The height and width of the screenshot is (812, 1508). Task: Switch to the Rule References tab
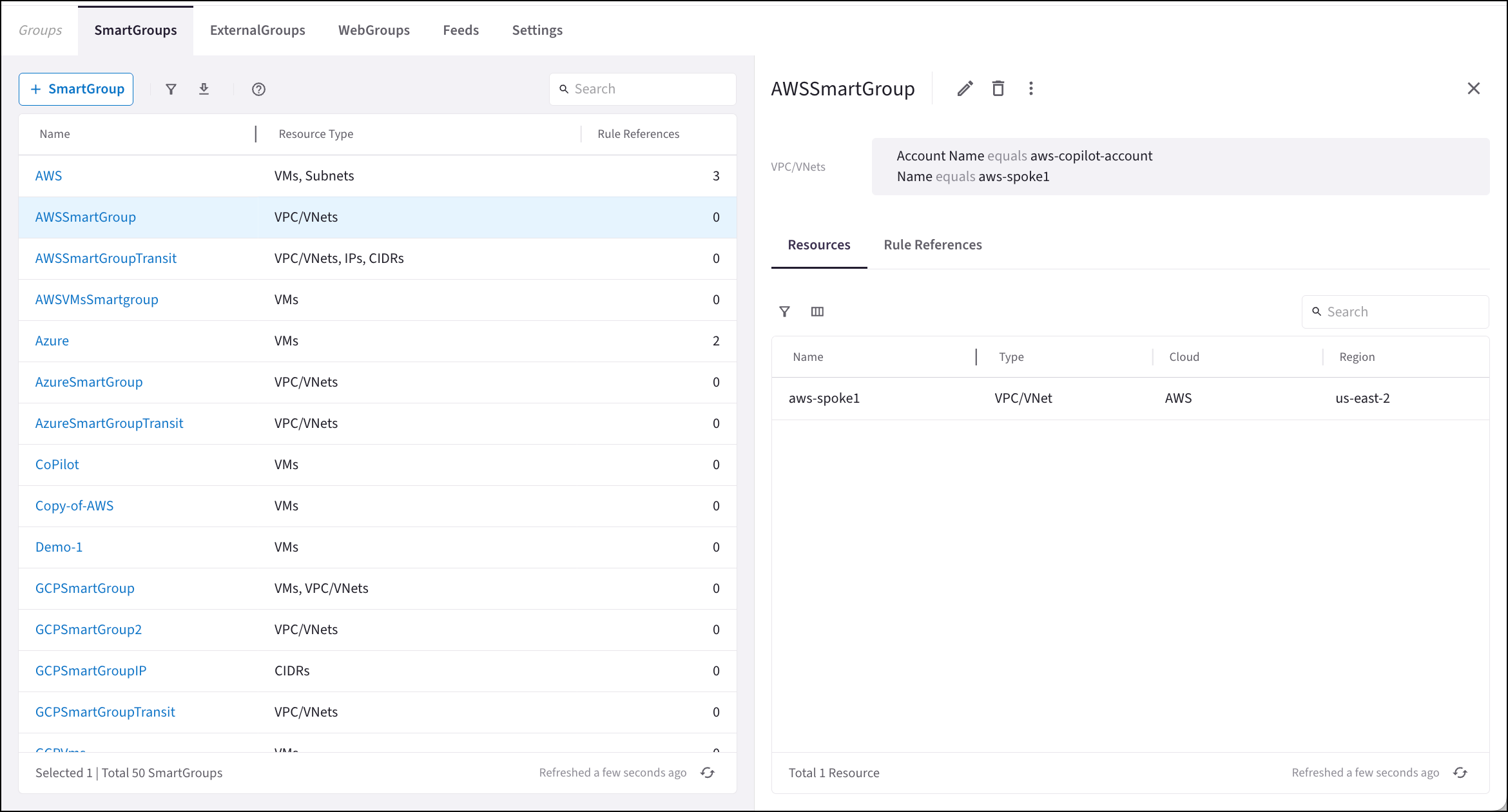(933, 245)
